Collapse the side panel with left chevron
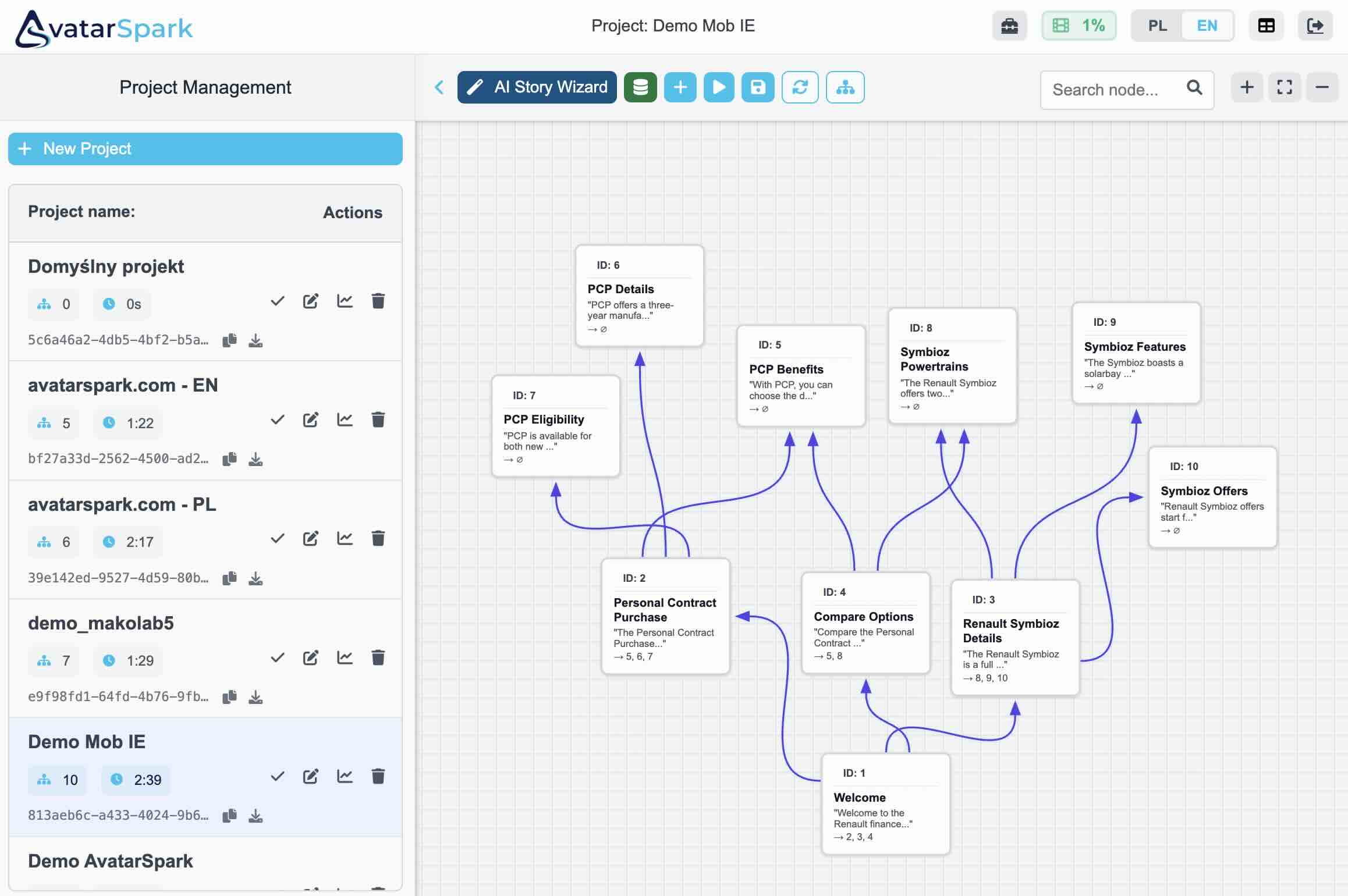This screenshot has height=896, width=1348. click(x=439, y=87)
